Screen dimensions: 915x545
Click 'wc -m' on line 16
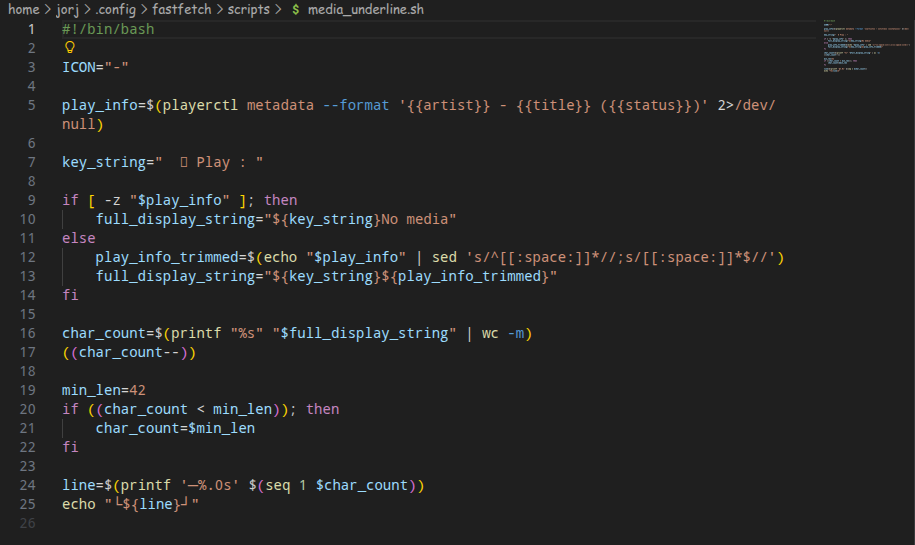[502, 333]
